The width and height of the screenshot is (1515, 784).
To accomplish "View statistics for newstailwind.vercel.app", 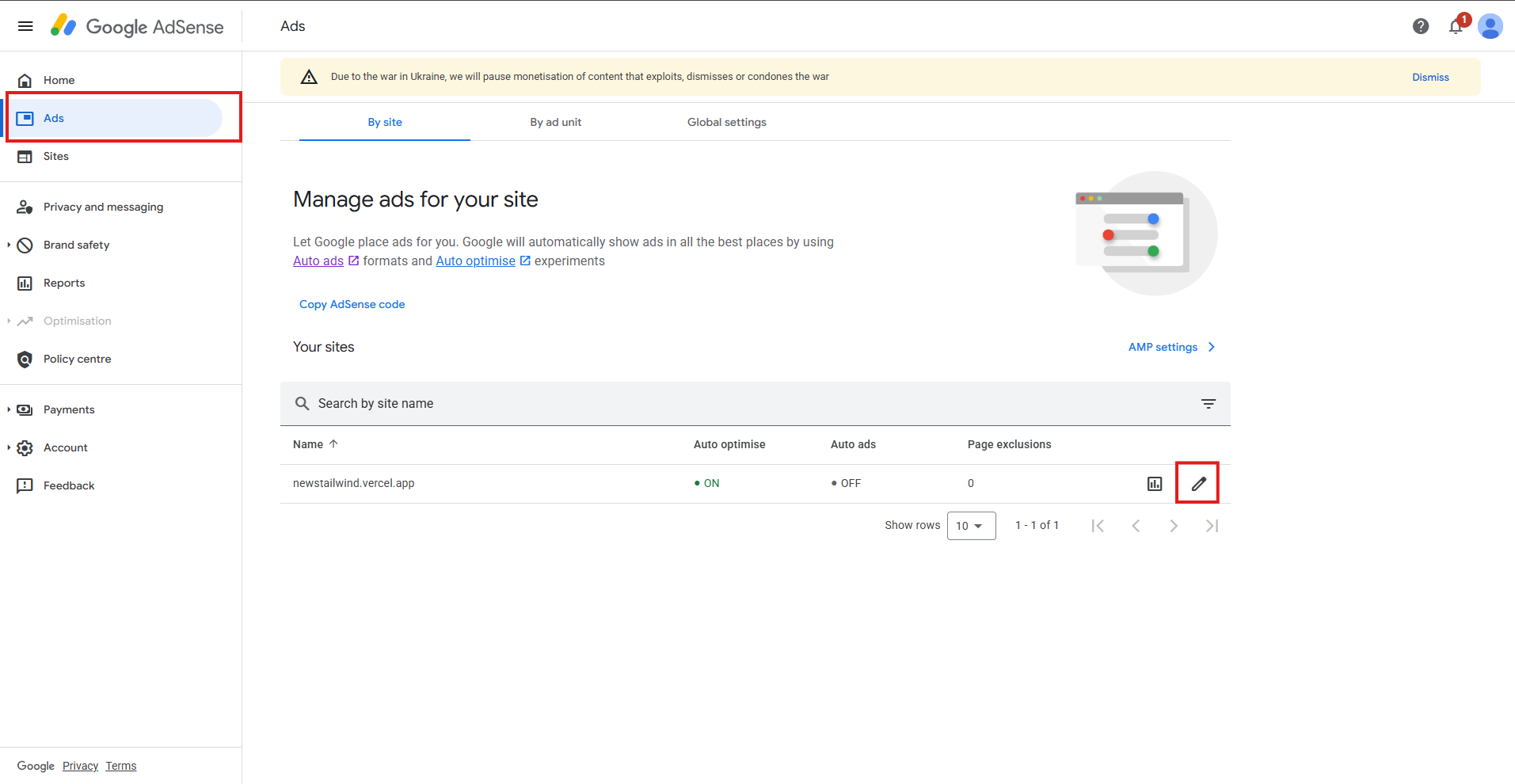I will click(x=1154, y=482).
